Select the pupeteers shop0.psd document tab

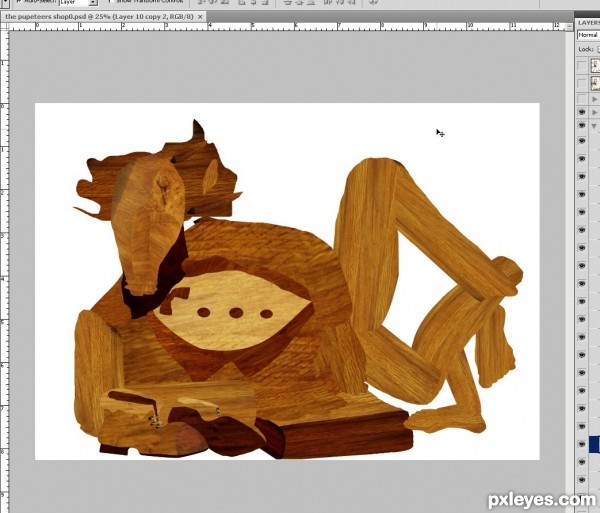103,17
